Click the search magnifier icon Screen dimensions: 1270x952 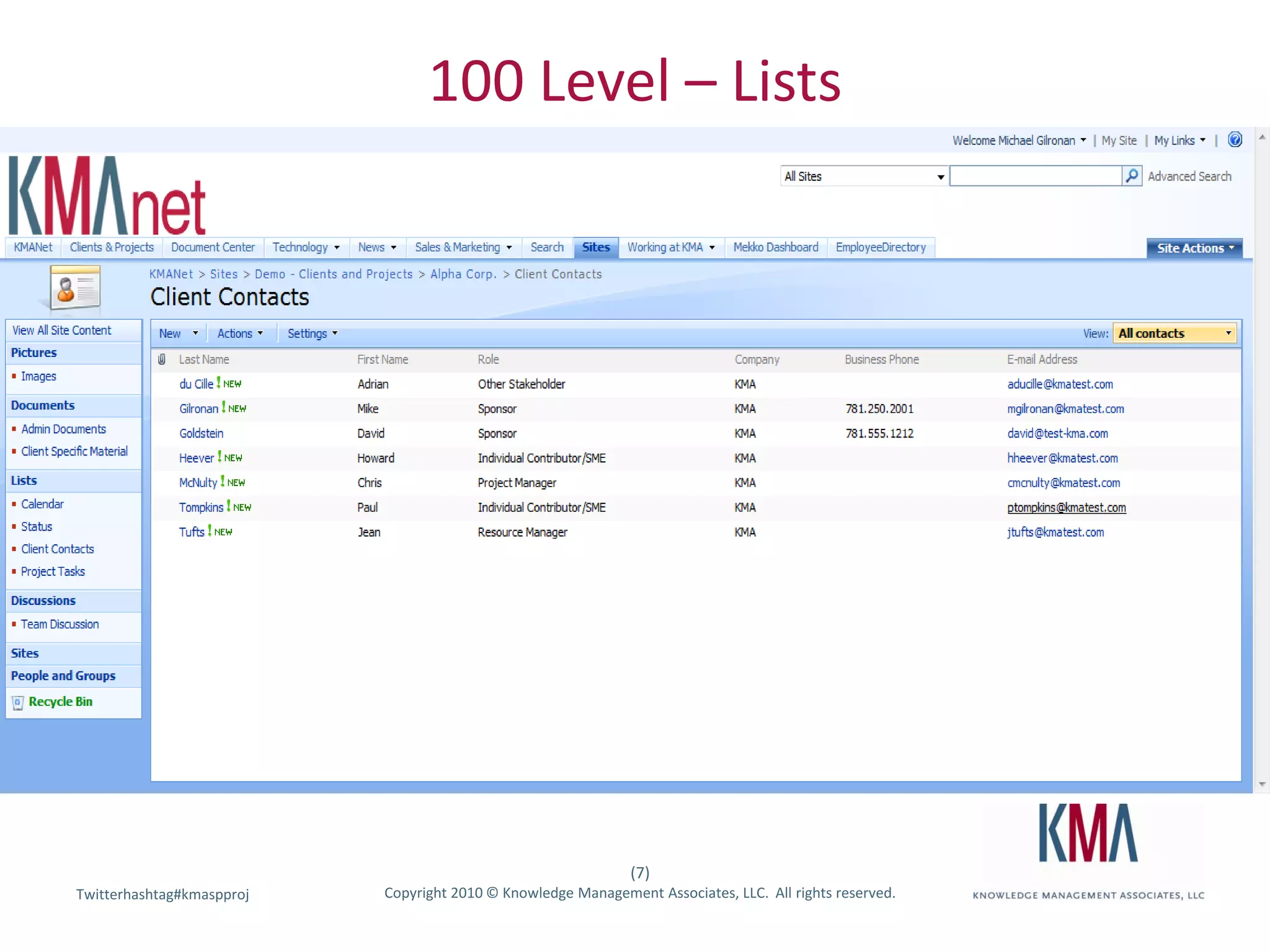tap(1132, 176)
